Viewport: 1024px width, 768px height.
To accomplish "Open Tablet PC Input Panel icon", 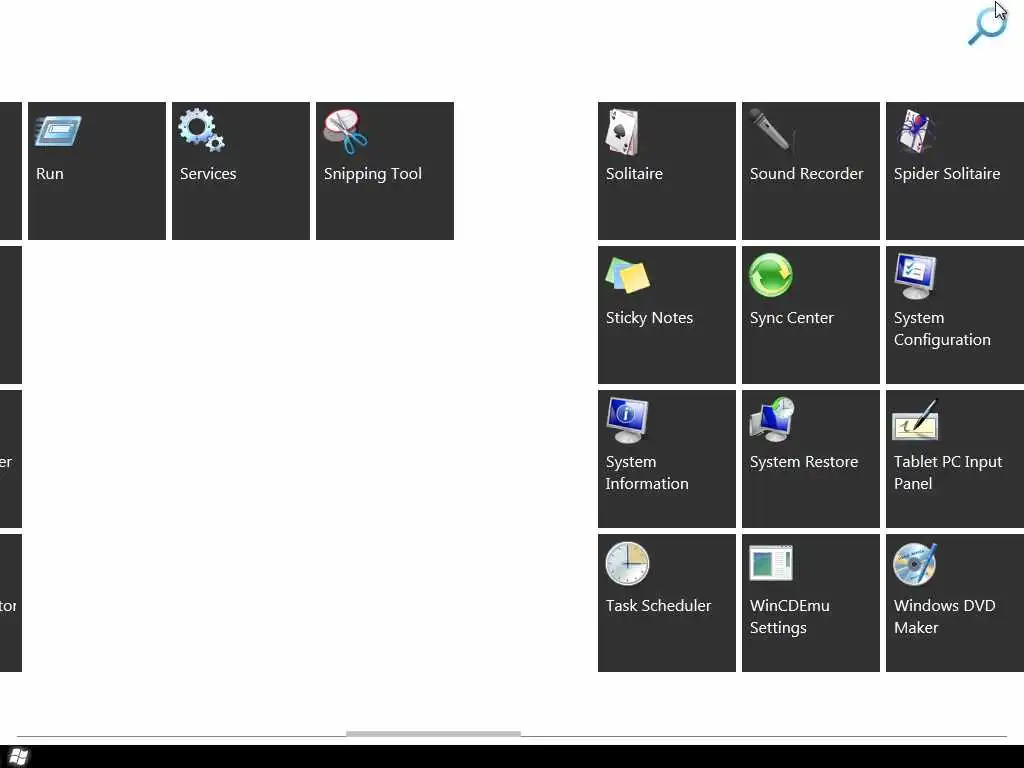I will click(916, 420).
